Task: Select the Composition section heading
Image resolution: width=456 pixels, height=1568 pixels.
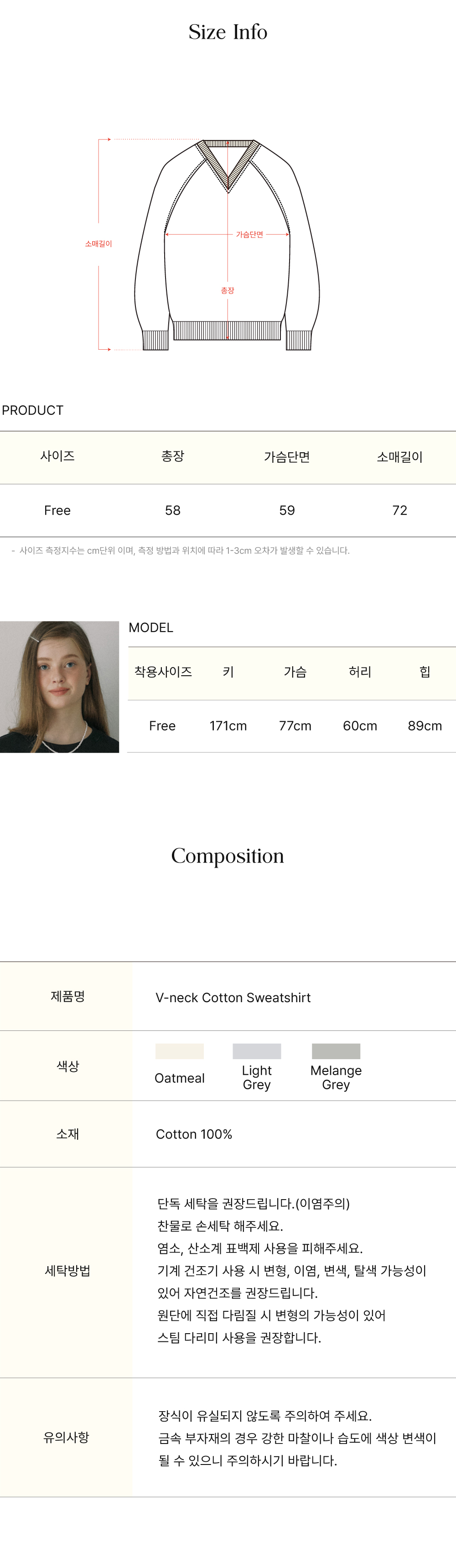Action: [x=228, y=856]
